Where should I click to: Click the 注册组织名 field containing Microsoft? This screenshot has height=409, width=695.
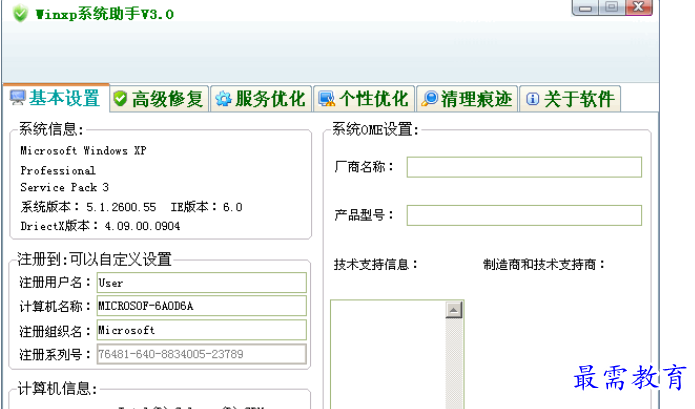click(x=202, y=330)
